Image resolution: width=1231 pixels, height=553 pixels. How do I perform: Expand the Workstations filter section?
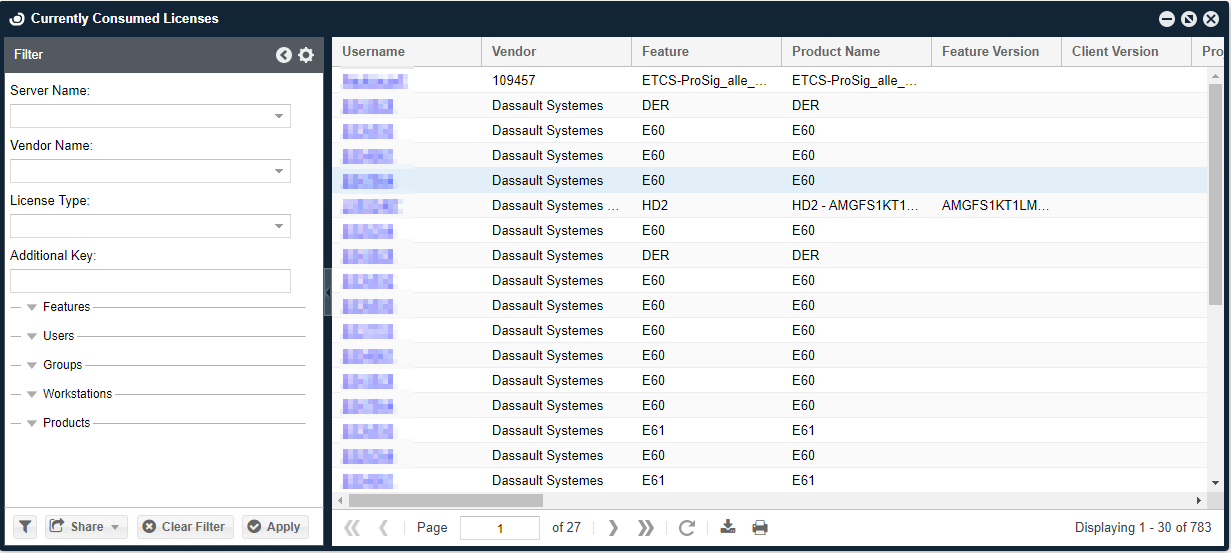32,394
